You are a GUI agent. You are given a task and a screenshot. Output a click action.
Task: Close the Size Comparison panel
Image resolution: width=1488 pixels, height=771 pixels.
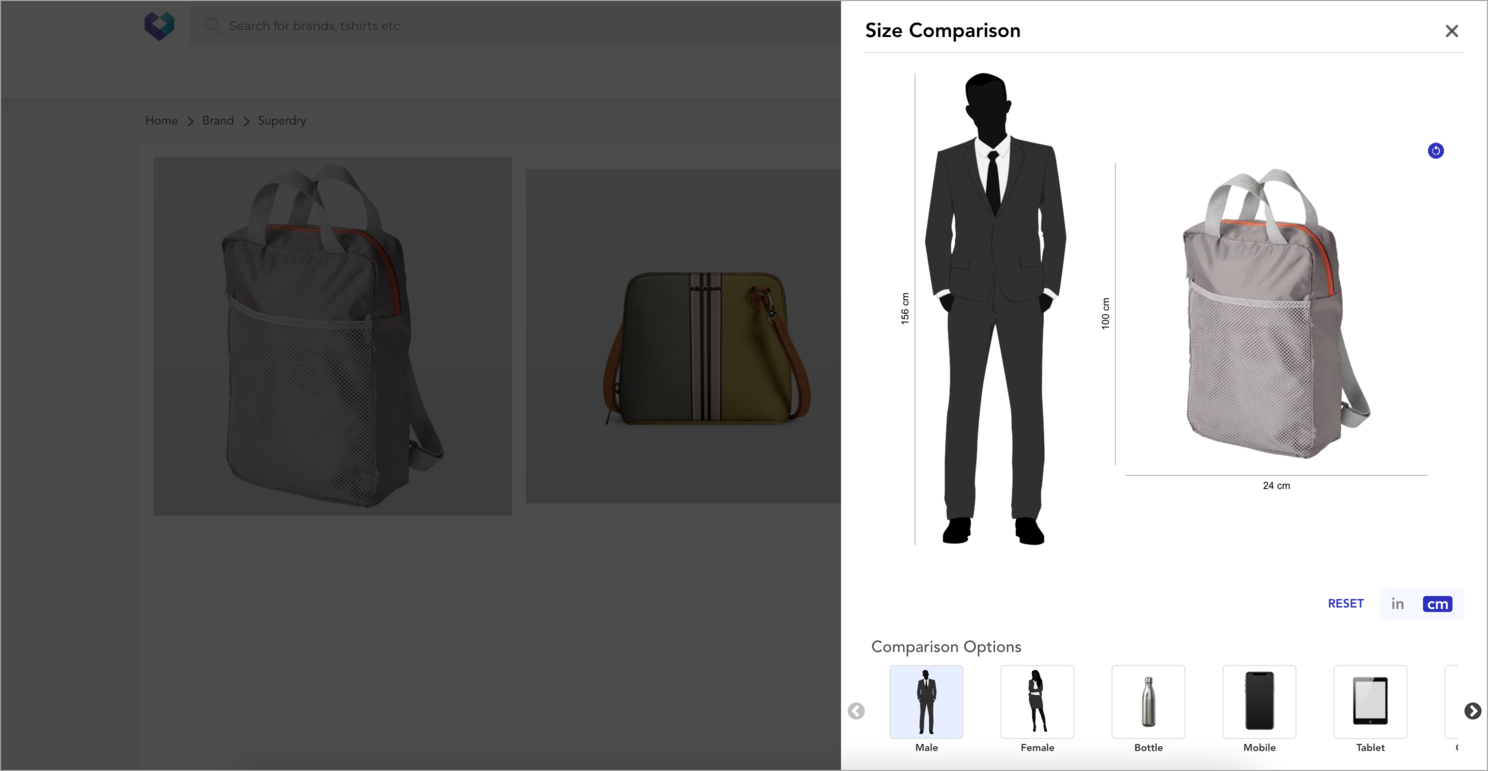click(x=1451, y=30)
